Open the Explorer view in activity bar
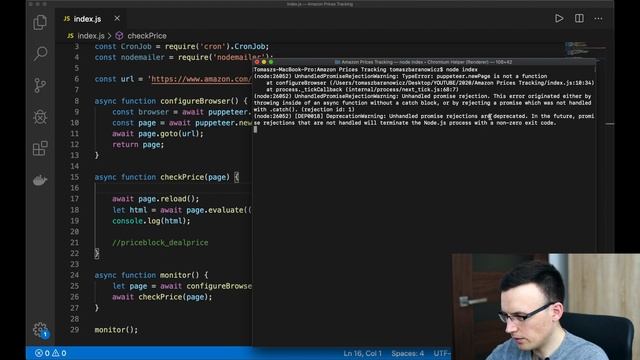640x360 pixels. pos(40,22)
